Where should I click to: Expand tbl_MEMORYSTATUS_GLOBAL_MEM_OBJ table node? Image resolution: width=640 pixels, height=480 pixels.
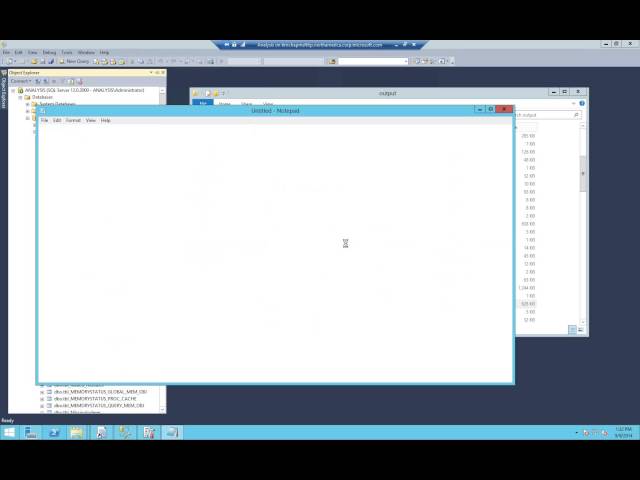tap(42, 392)
